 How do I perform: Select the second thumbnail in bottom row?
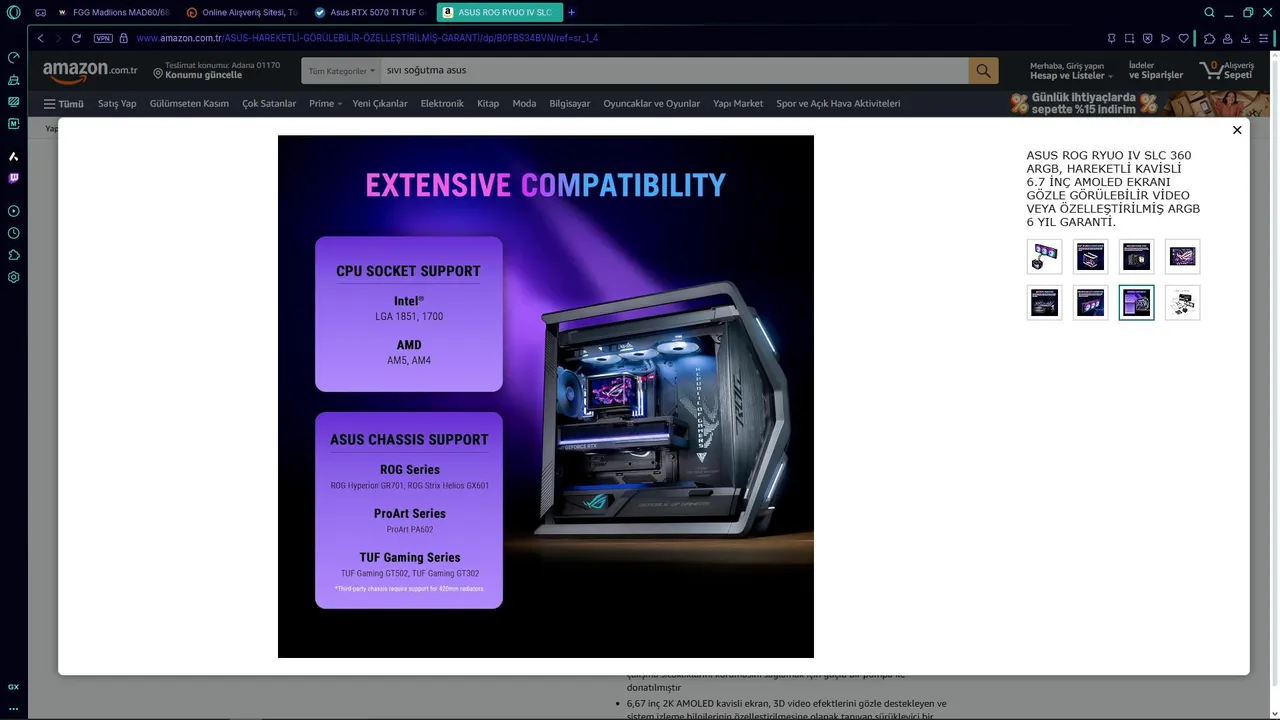(x=1090, y=303)
